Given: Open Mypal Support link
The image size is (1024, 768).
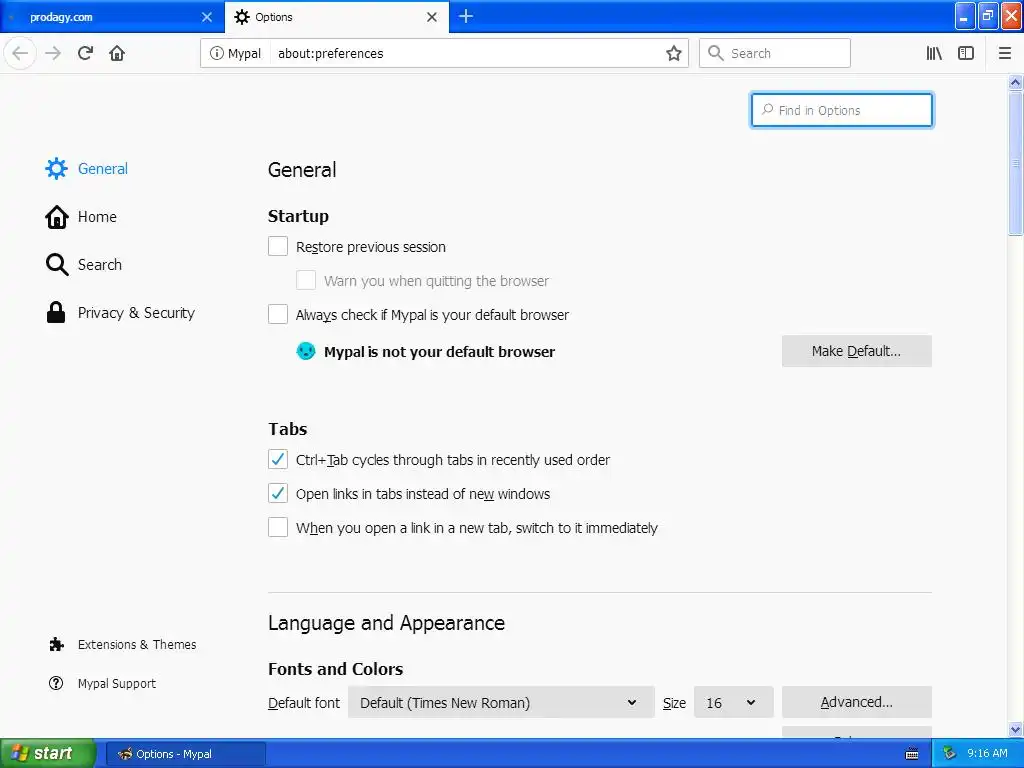Looking at the screenshot, I should (x=103, y=683).
